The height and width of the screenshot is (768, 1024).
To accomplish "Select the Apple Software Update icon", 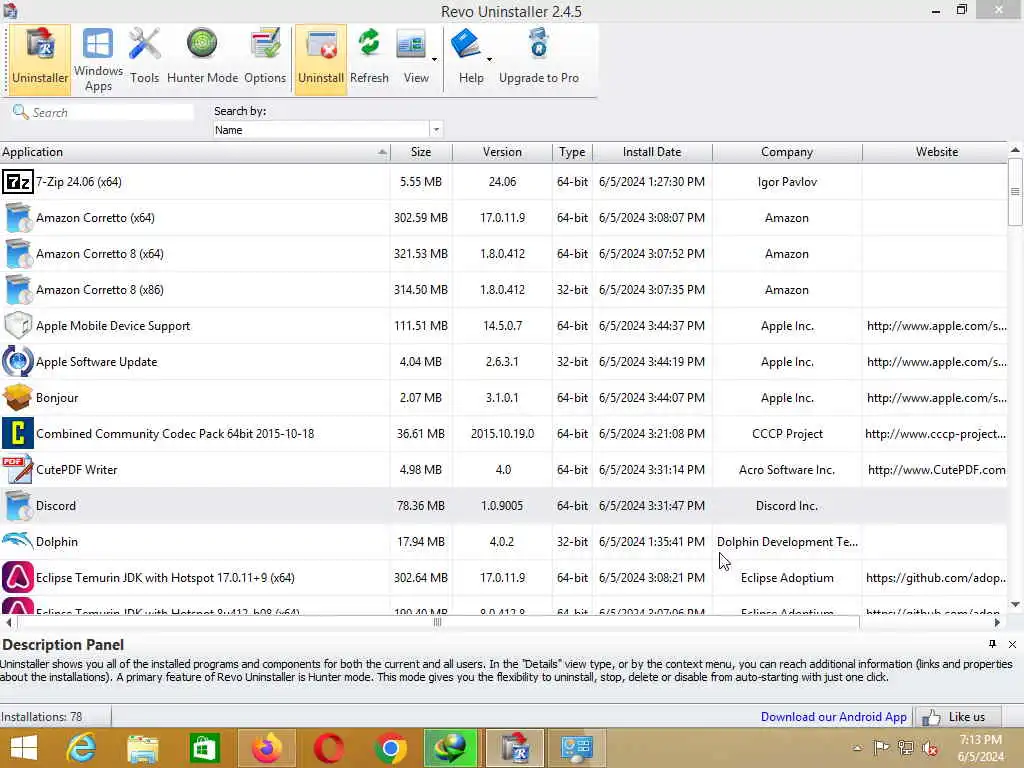I will pos(18,361).
